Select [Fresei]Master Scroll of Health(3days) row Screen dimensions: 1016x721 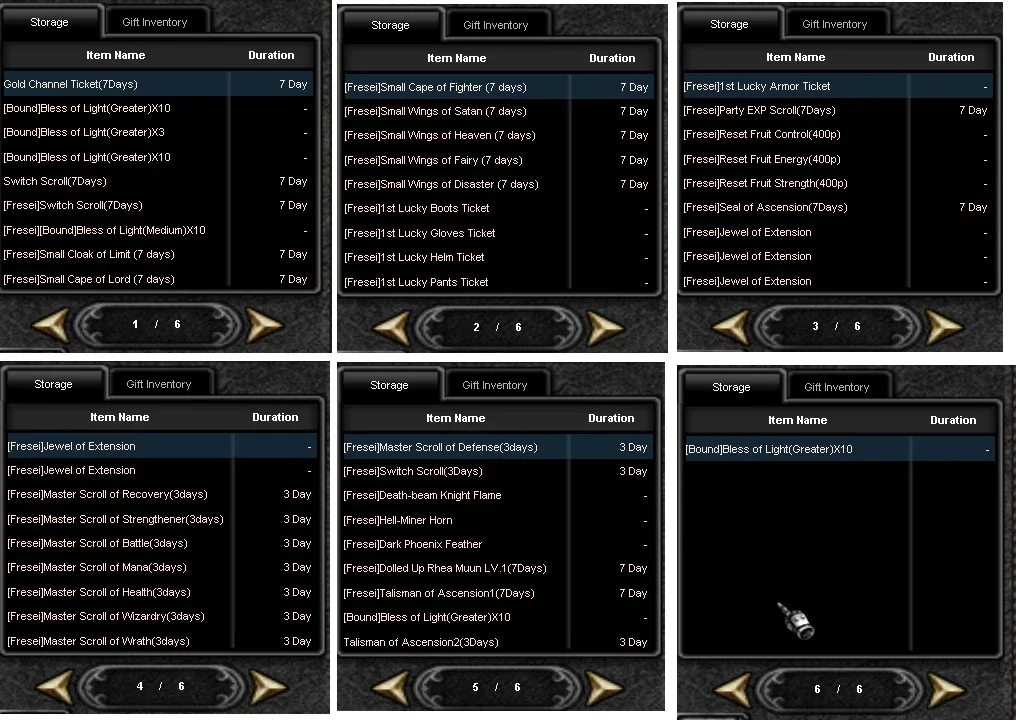pyautogui.click(x=162, y=592)
